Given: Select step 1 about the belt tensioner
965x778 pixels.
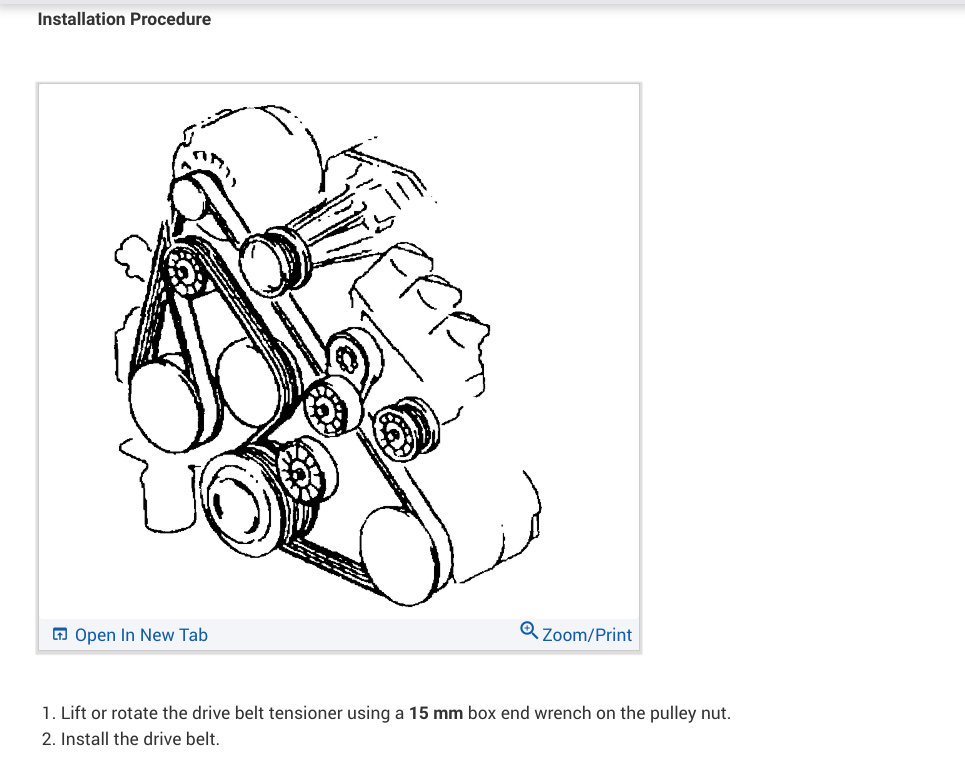Looking at the screenshot, I should click(x=386, y=713).
